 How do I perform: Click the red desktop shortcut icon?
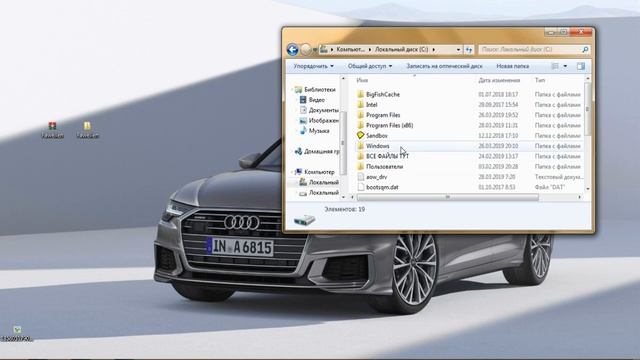coord(52,126)
